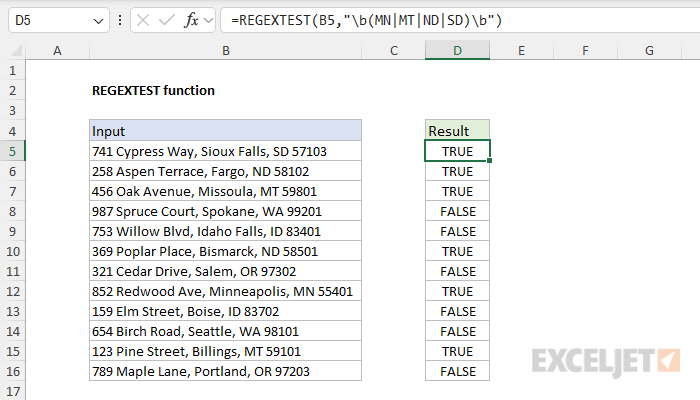Click the TRUE result in row 7
The width and height of the screenshot is (700, 400).
(458, 192)
